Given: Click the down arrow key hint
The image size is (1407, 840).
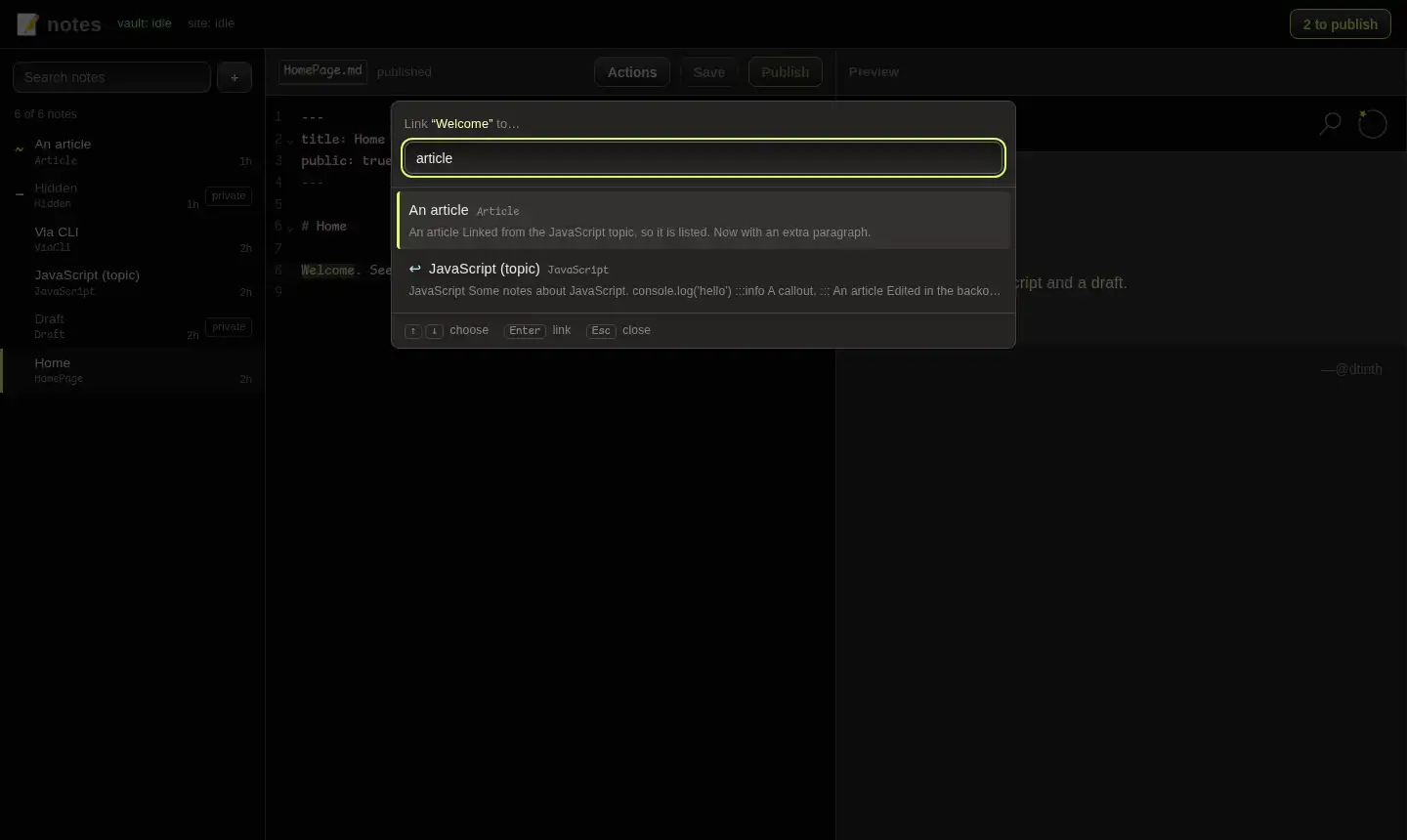Looking at the screenshot, I should 435,331.
